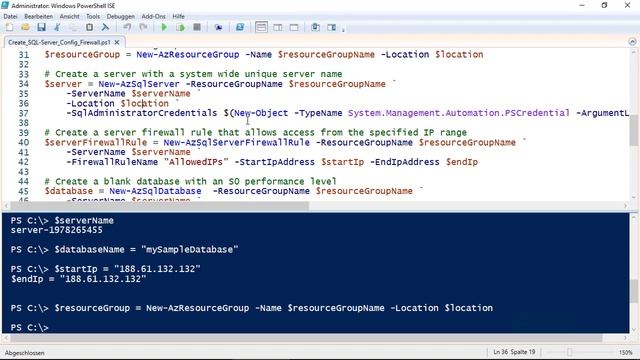Screen dimensions: 640x360
Task: Save the script with the floppy disk icon
Action: (x=41, y=27)
